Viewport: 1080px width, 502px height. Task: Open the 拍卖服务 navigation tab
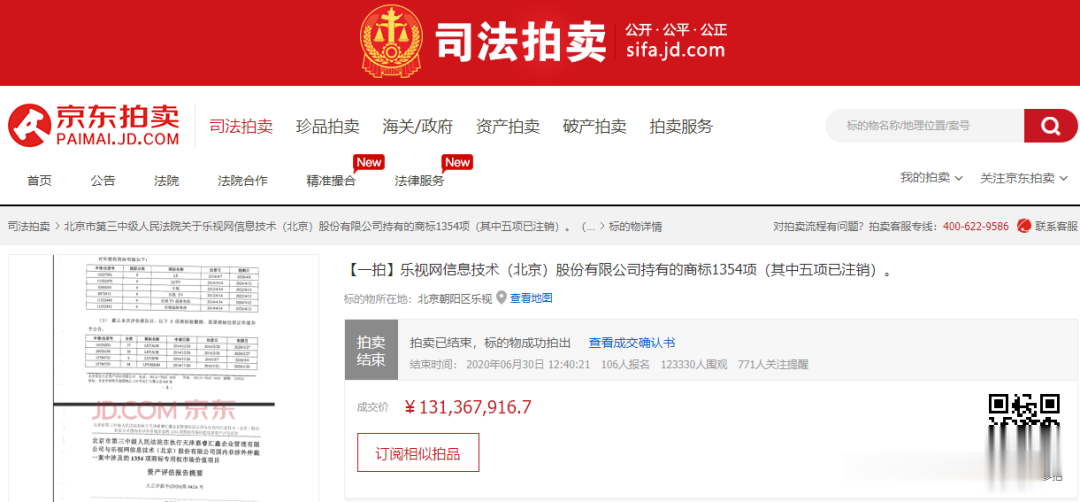[681, 126]
